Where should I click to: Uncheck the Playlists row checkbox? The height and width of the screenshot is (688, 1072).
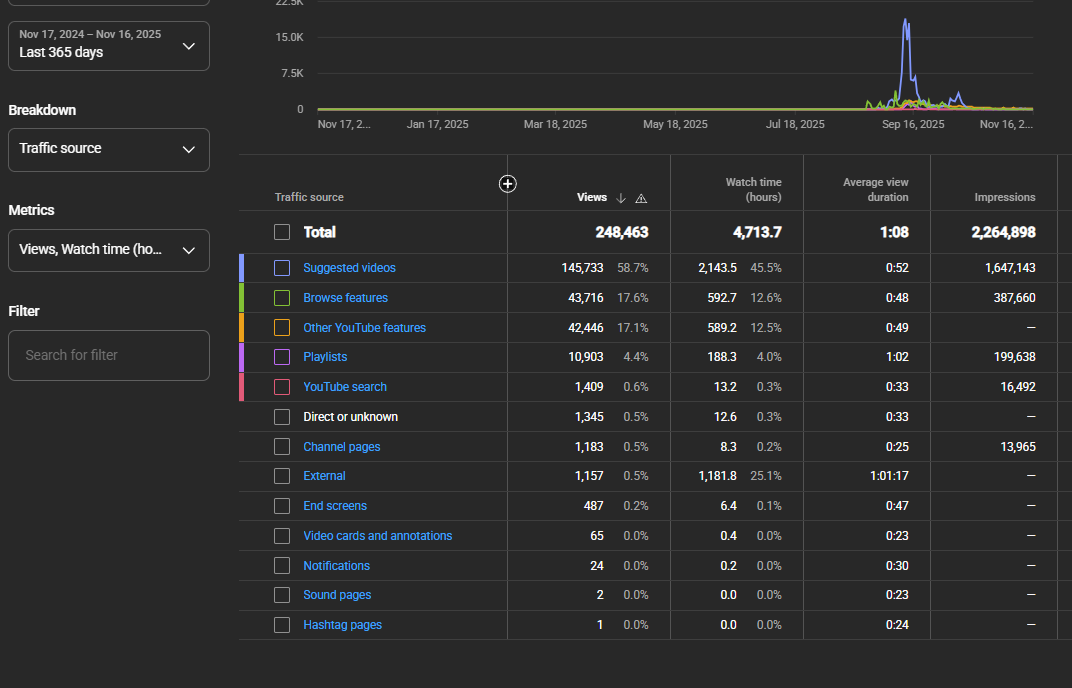click(x=282, y=357)
